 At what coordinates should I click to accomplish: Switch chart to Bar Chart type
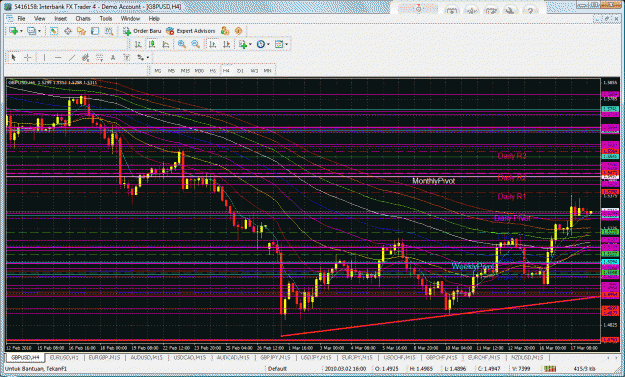coord(138,44)
